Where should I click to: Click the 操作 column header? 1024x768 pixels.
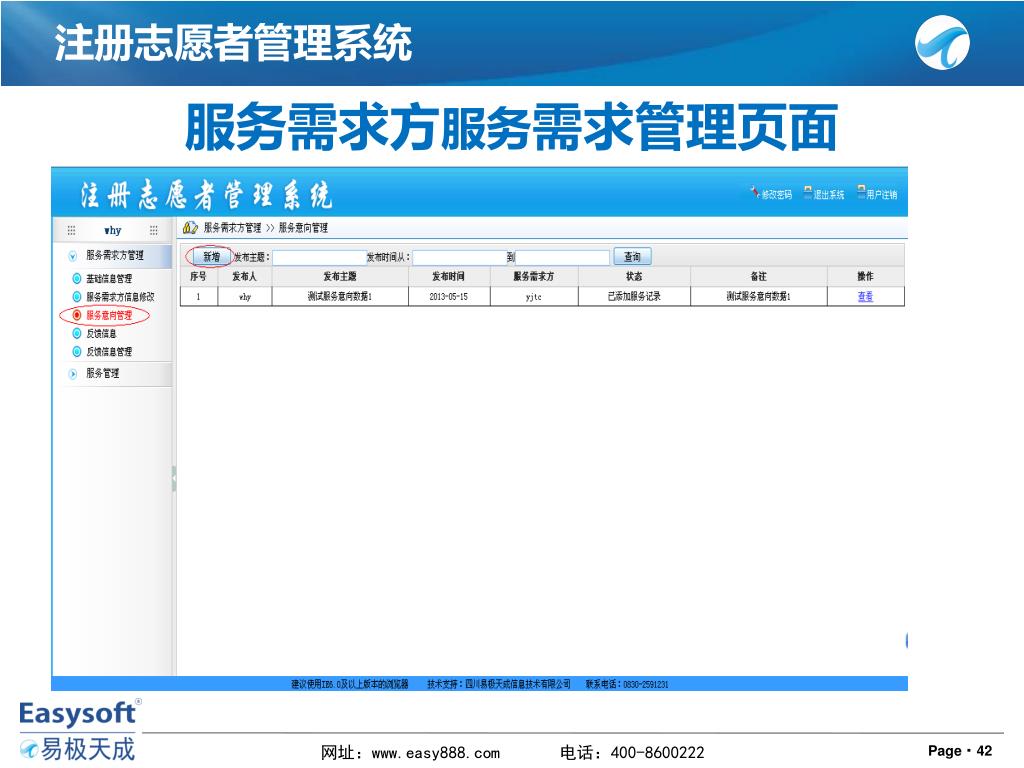[865, 276]
